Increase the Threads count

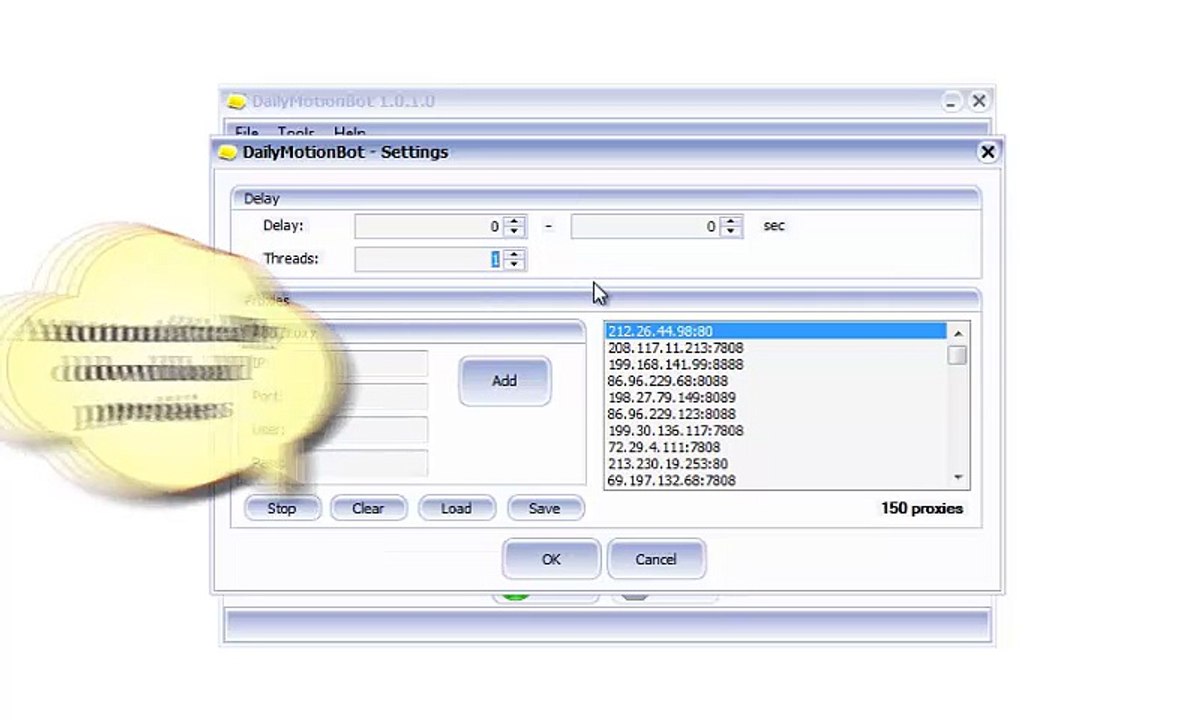pyautogui.click(x=514, y=254)
